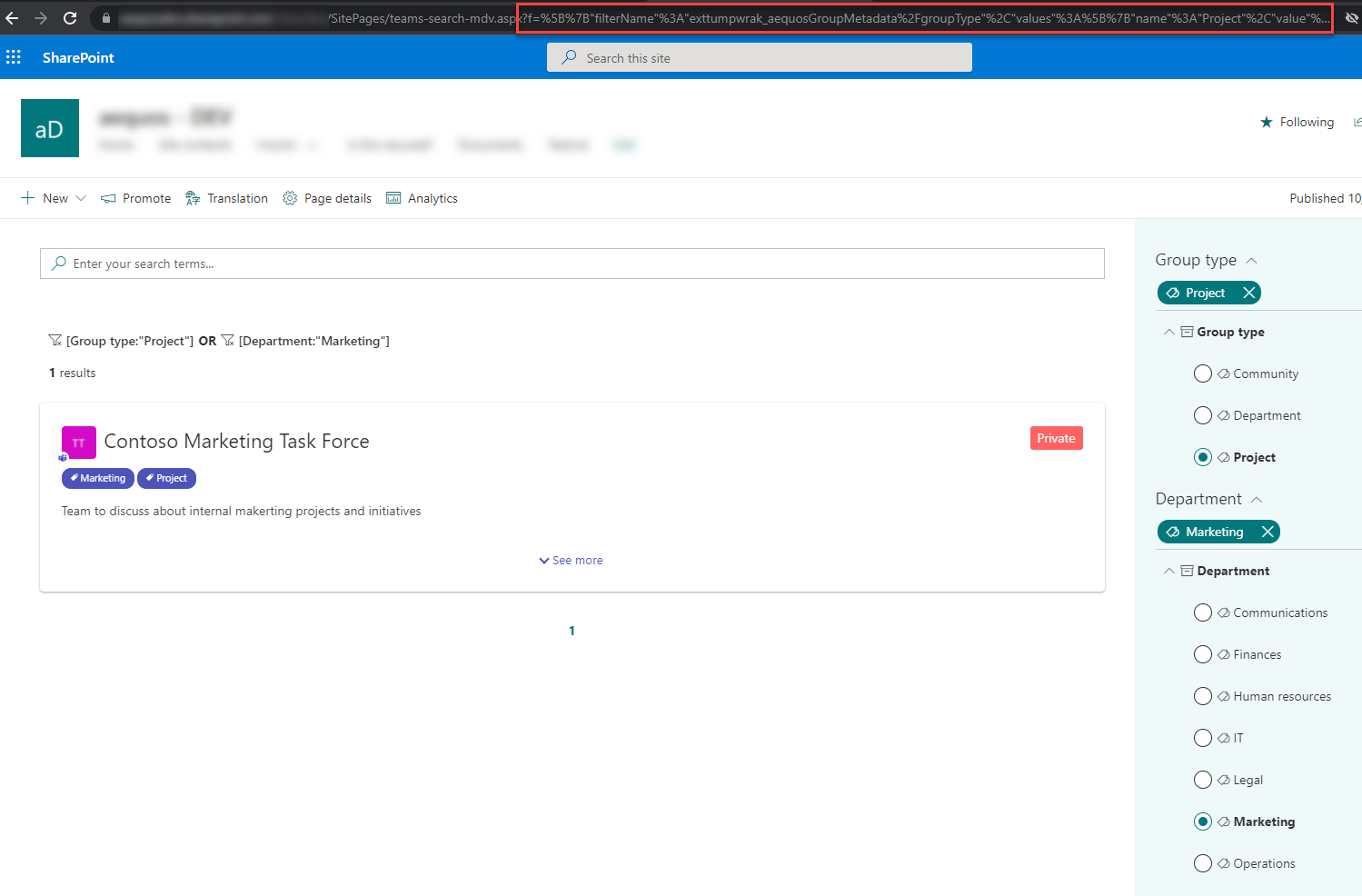Click the Marketing tag on the result card
The image size is (1362, 896).
[98, 478]
